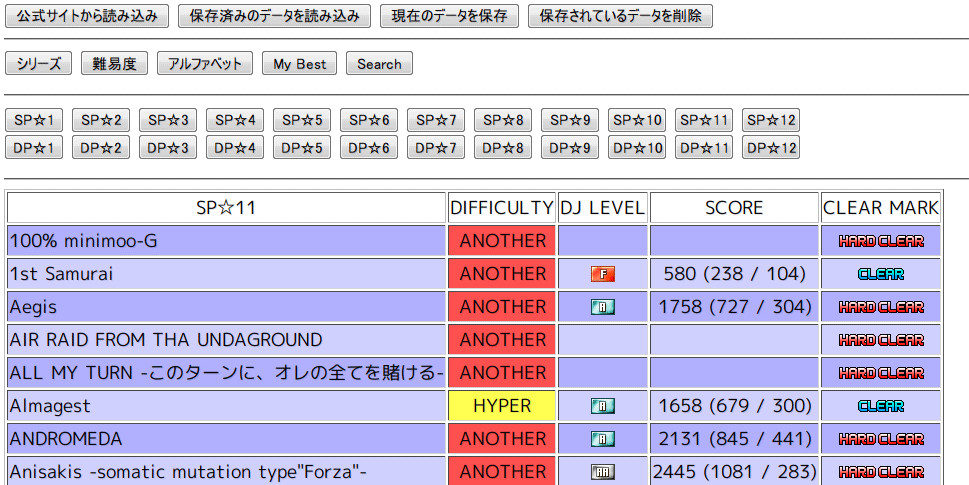Viewport: 969px width, 485px height.
Task: Select song title 1st Samurai
Action: tap(61, 274)
